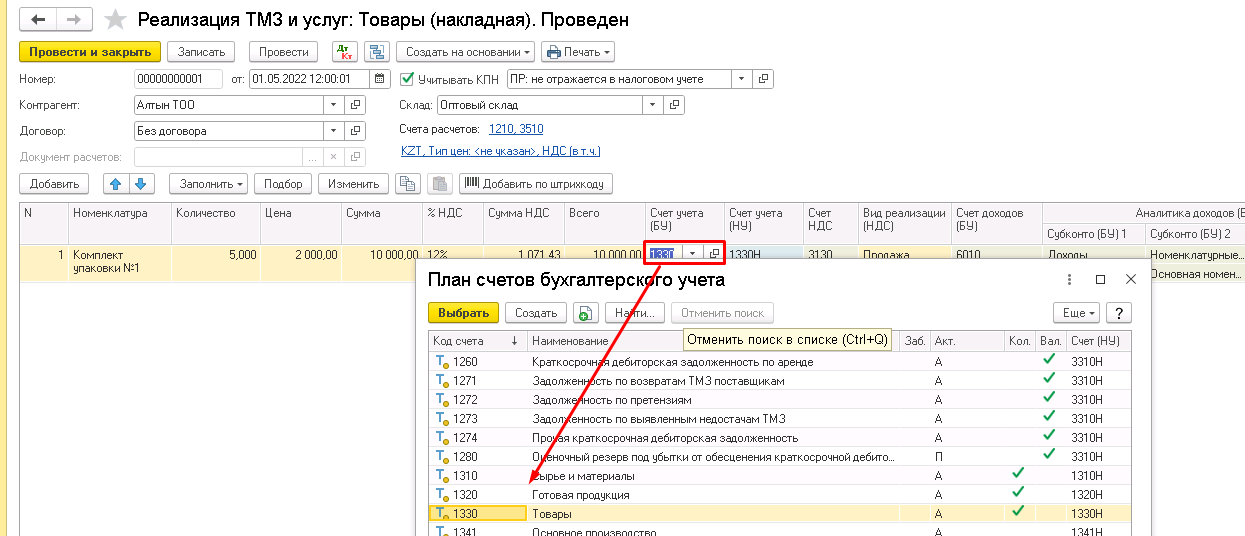Image resolution: width=1245 pixels, height=536 pixels.
Task: Expand the Счет учета (БУ) cell dropdown
Action: pos(692,254)
